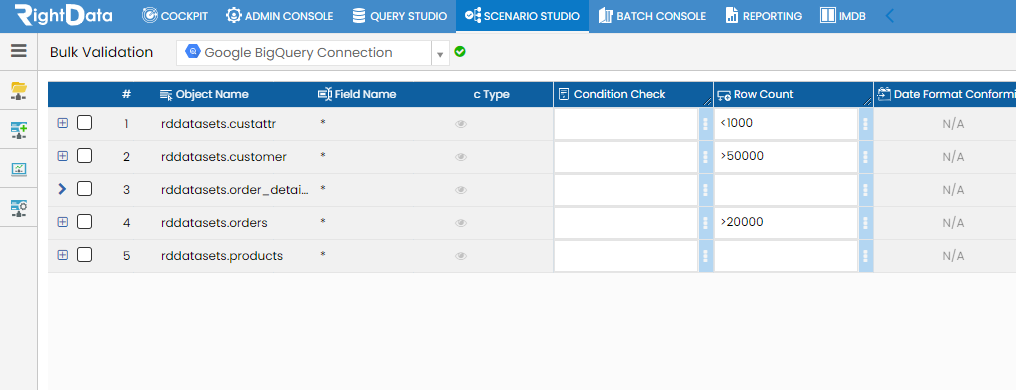The image size is (1016, 390).
Task: Open the Batch Console tab
Action: point(652,16)
